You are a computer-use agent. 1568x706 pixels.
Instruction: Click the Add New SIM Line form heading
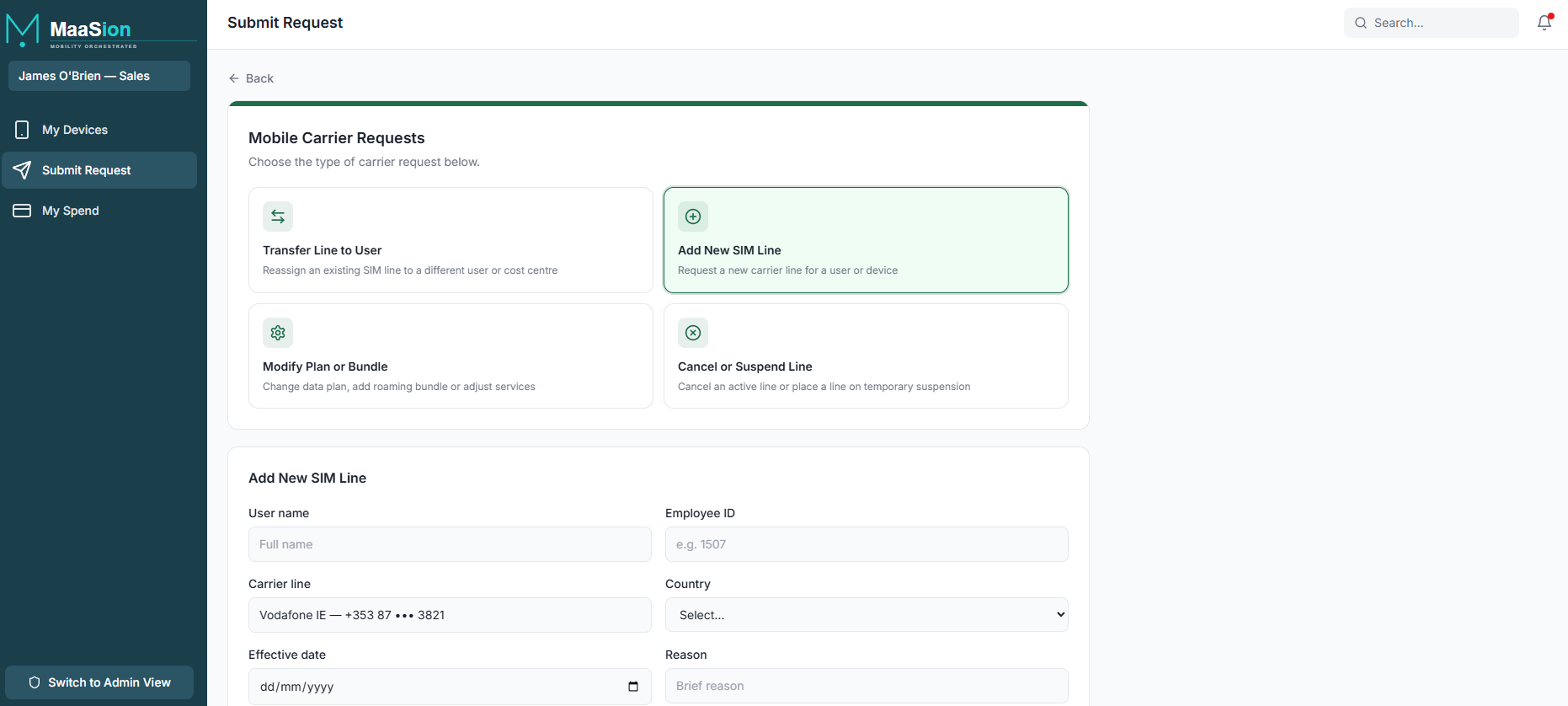coord(307,478)
